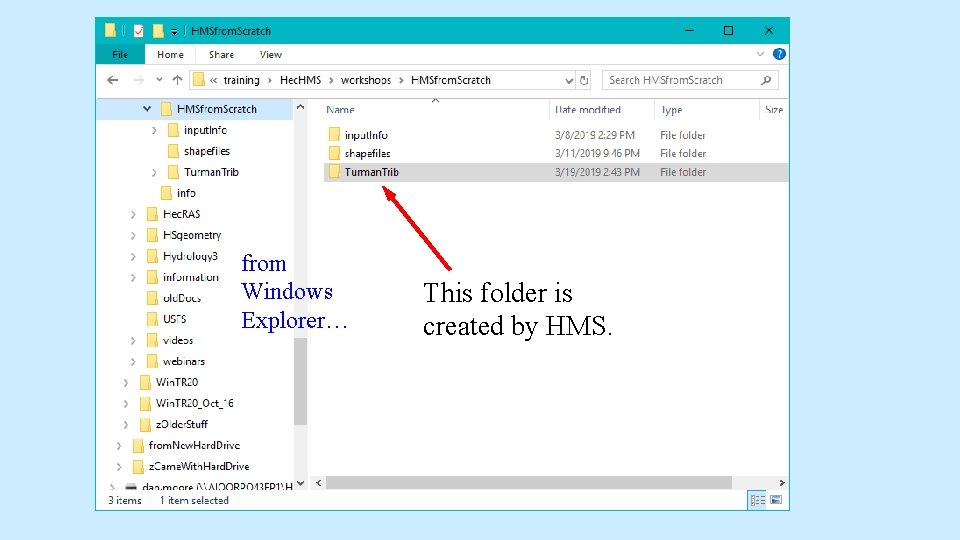Viewport: 960px width, 540px height.
Task: Click the navigation pane scroll up arrow
Action: click(300, 107)
